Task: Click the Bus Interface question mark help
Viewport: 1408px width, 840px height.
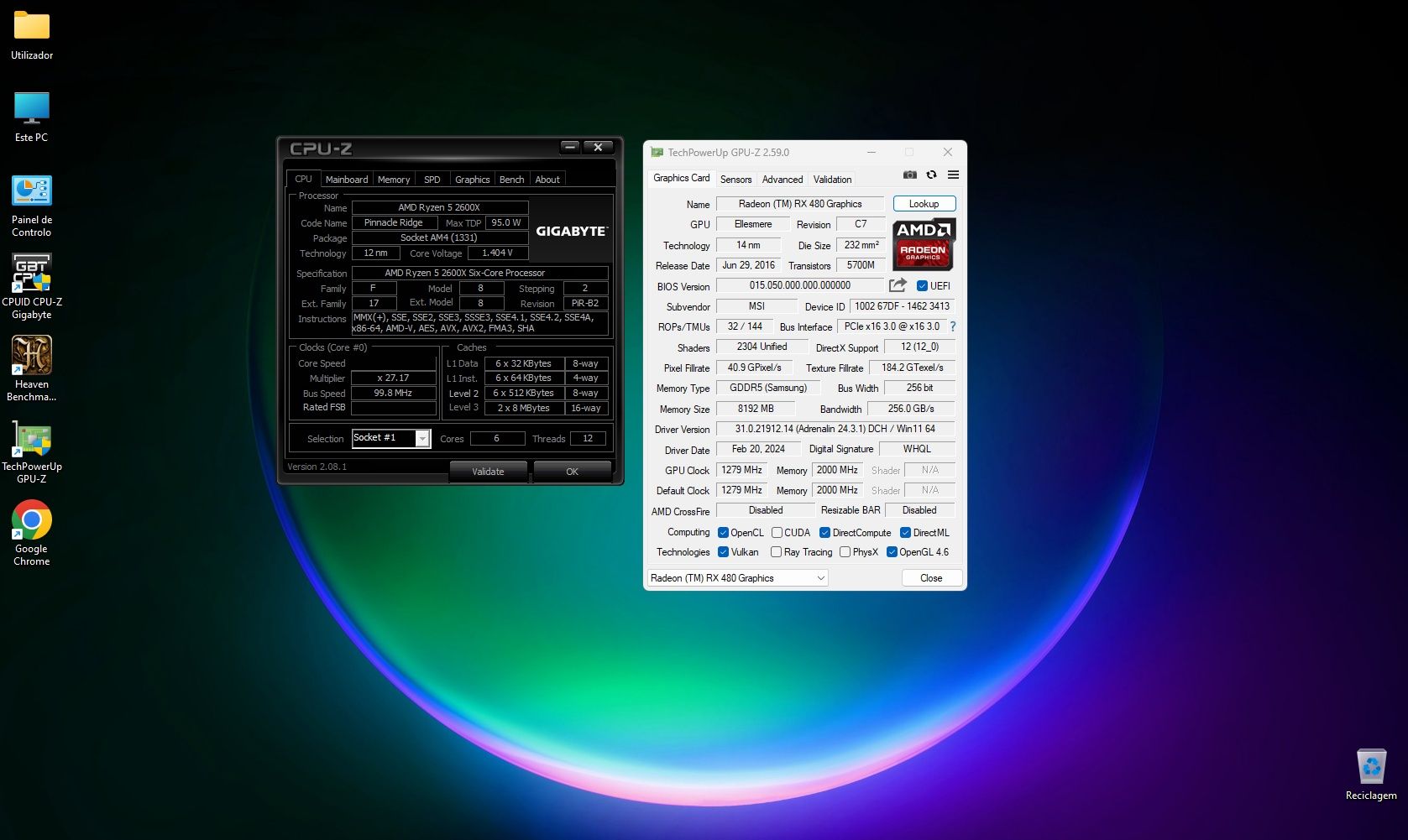Action: click(x=953, y=326)
